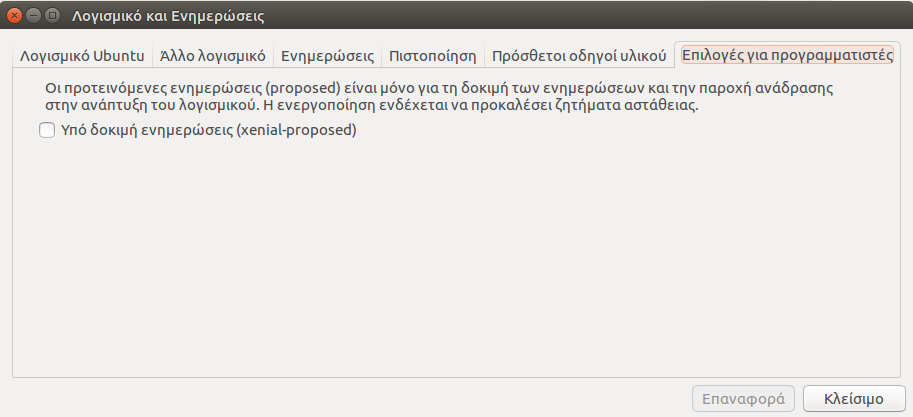Open the Άλλο λογισμικό tab
913x417 pixels.
213,55
